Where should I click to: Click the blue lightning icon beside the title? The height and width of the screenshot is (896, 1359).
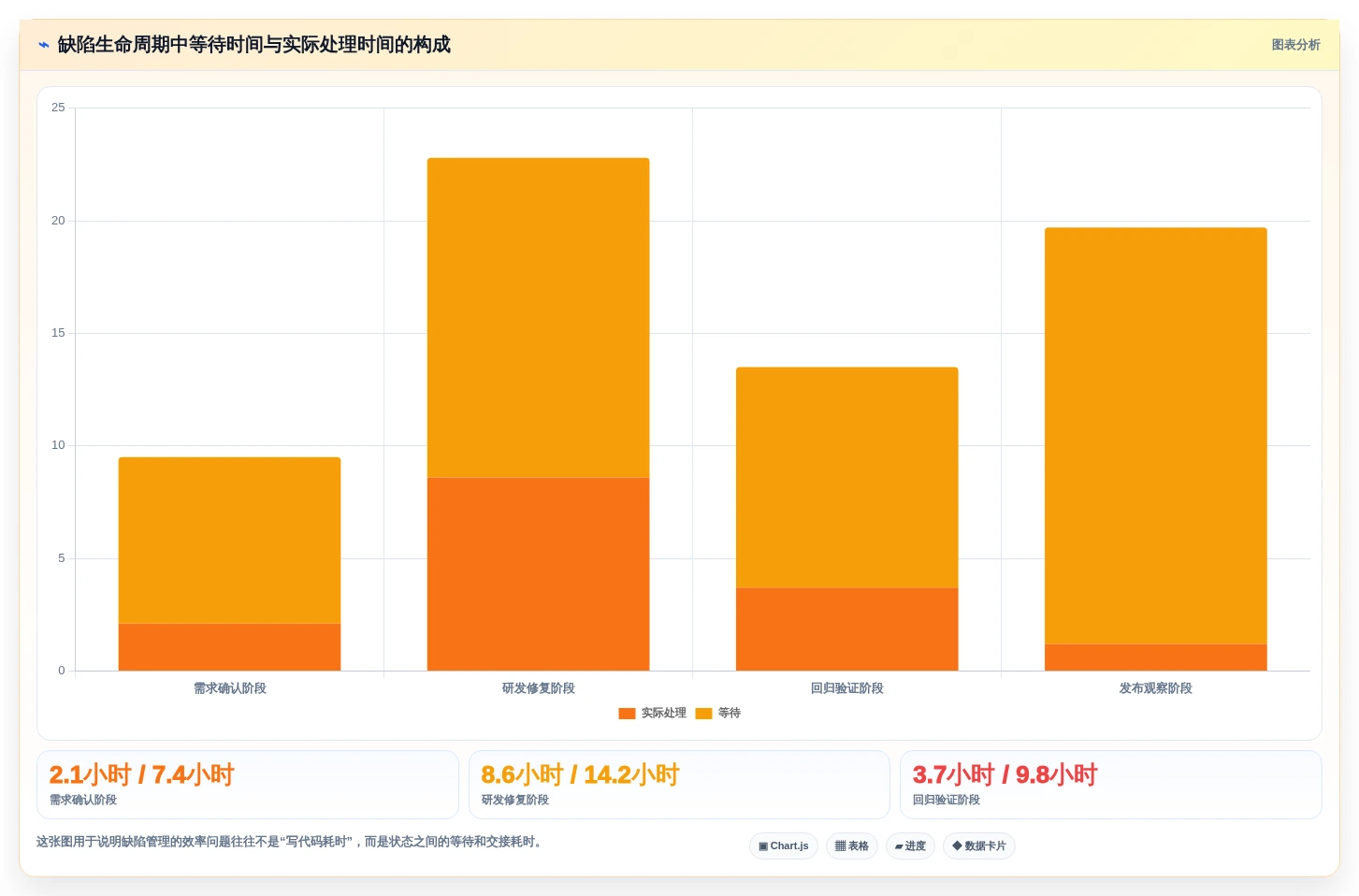tap(43, 45)
